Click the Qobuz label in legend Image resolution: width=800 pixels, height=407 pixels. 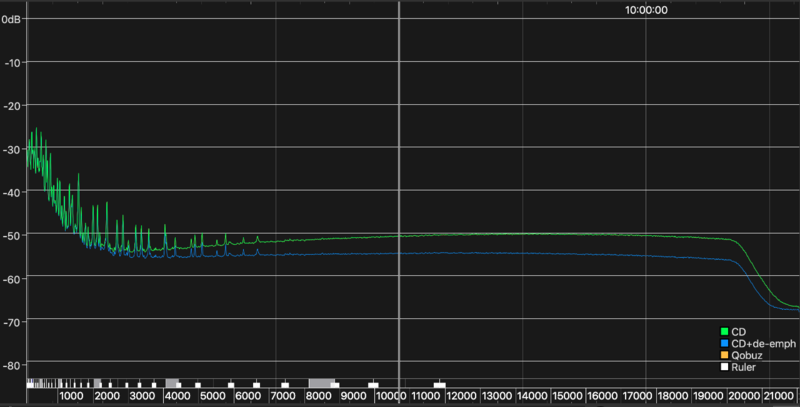[746, 355]
